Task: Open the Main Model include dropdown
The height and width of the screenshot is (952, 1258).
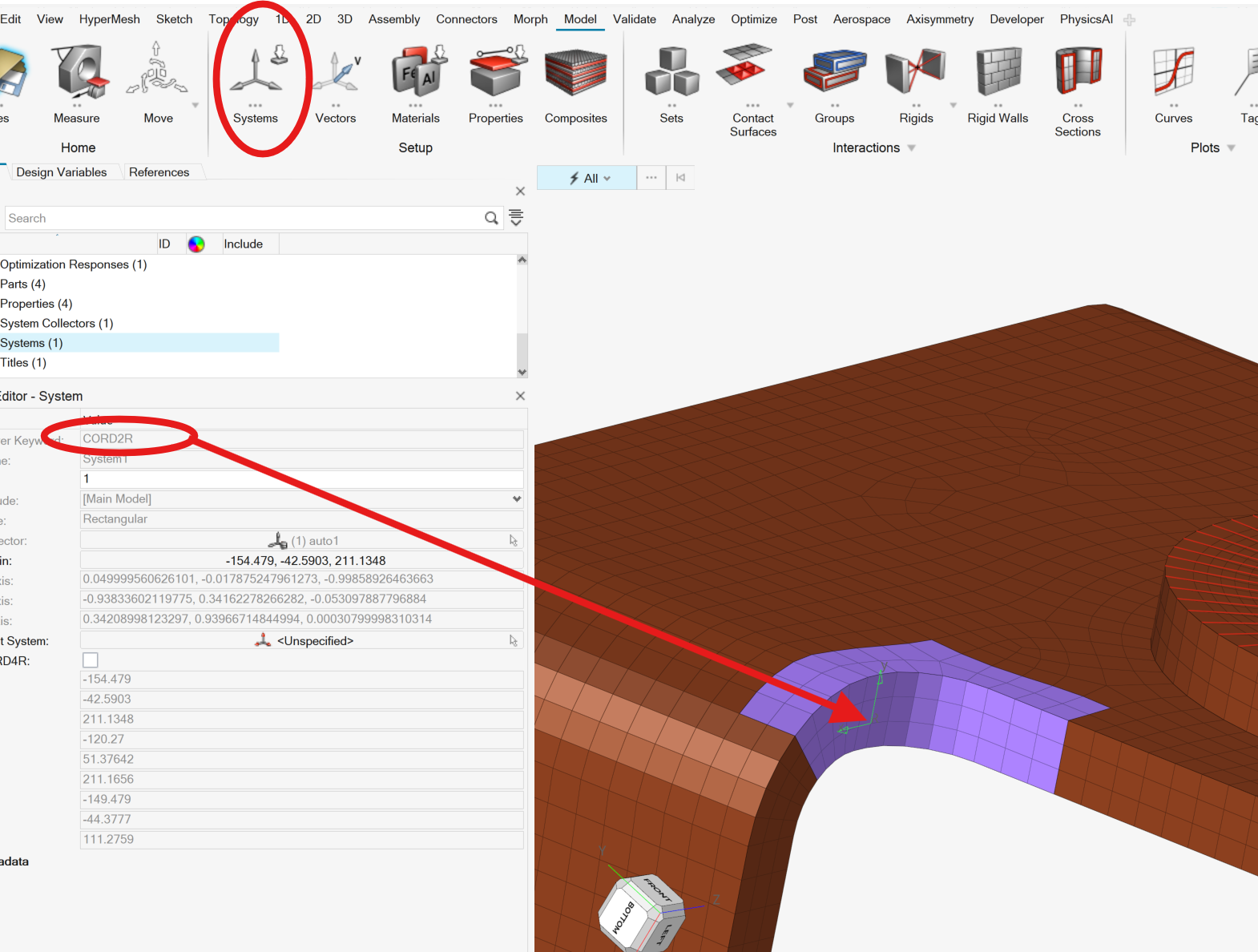Action: [x=301, y=498]
